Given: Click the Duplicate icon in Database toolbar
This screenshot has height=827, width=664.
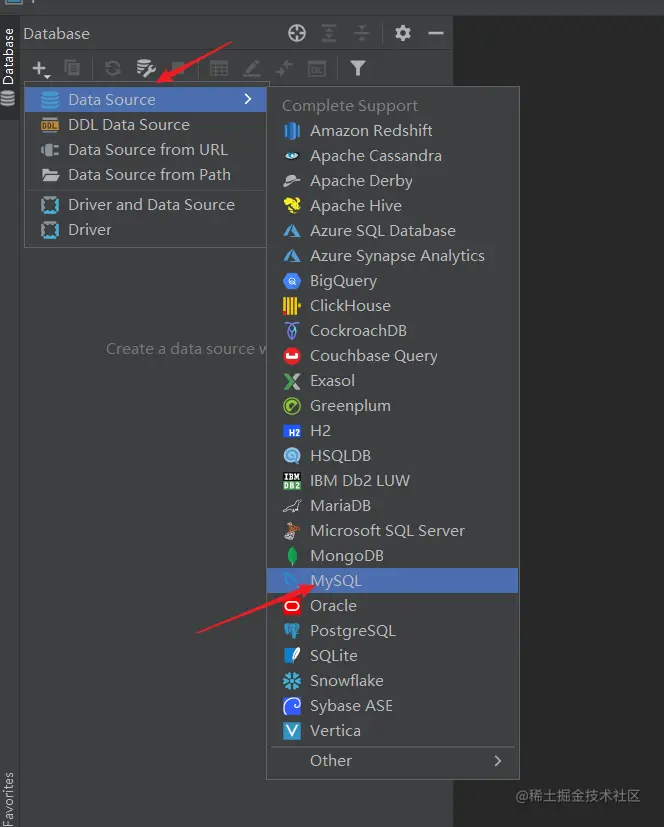Looking at the screenshot, I should coord(72,68).
